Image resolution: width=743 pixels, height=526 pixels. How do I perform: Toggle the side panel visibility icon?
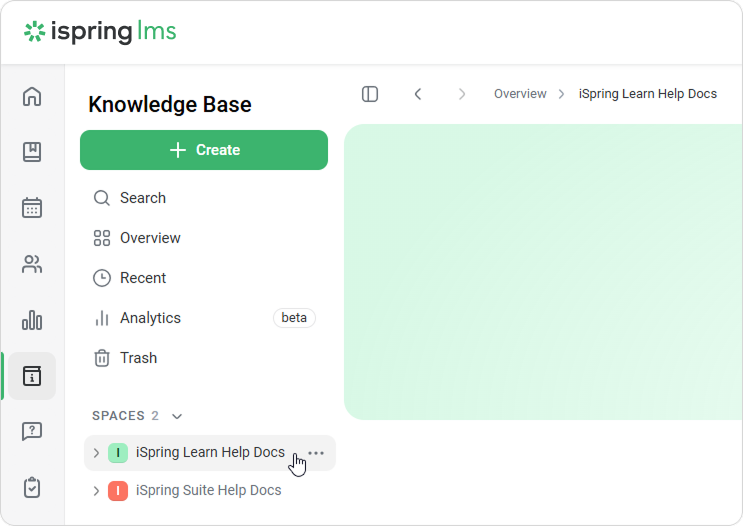[370, 94]
